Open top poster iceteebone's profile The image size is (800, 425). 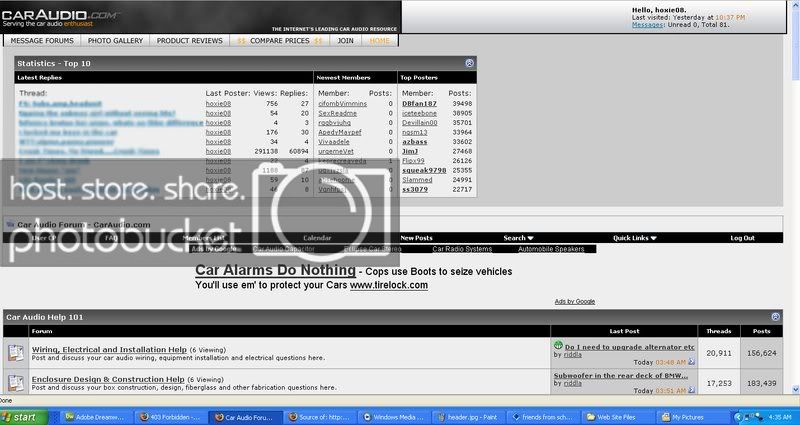click(419, 113)
